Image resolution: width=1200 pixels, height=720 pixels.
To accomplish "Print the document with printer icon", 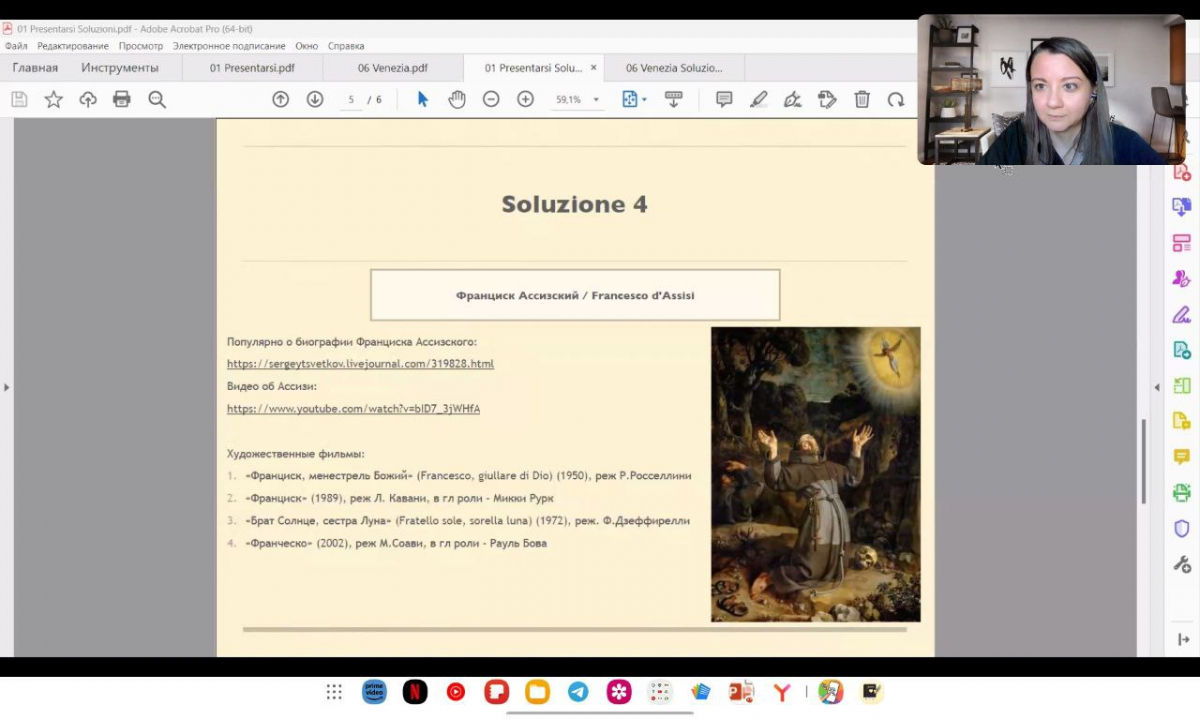I will (122, 99).
